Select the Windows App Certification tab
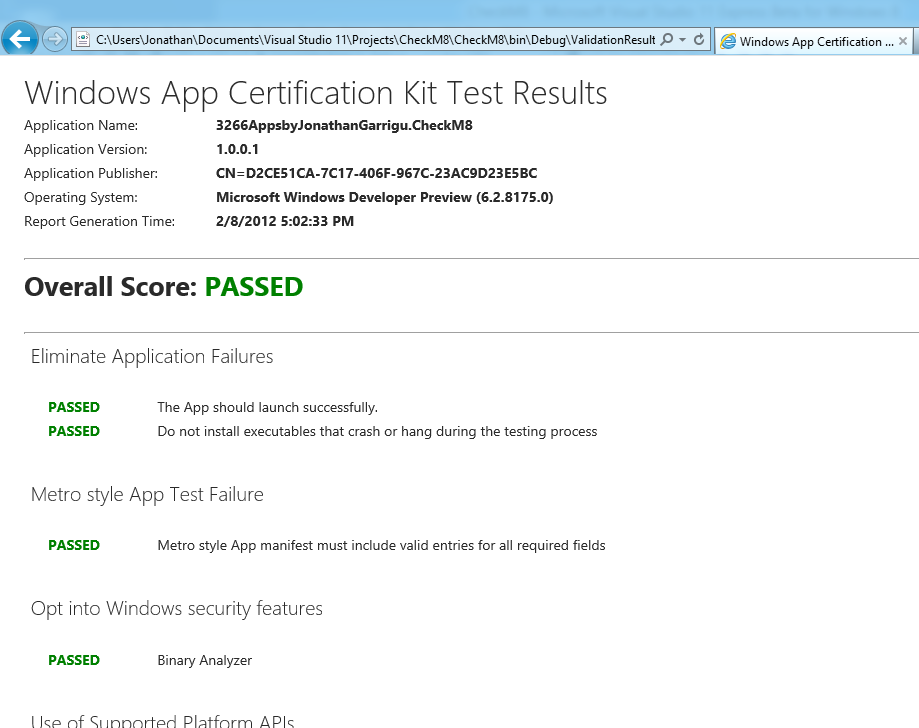Viewport: 919px width, 728px height. pyautogui.click(x=814, y=42)
